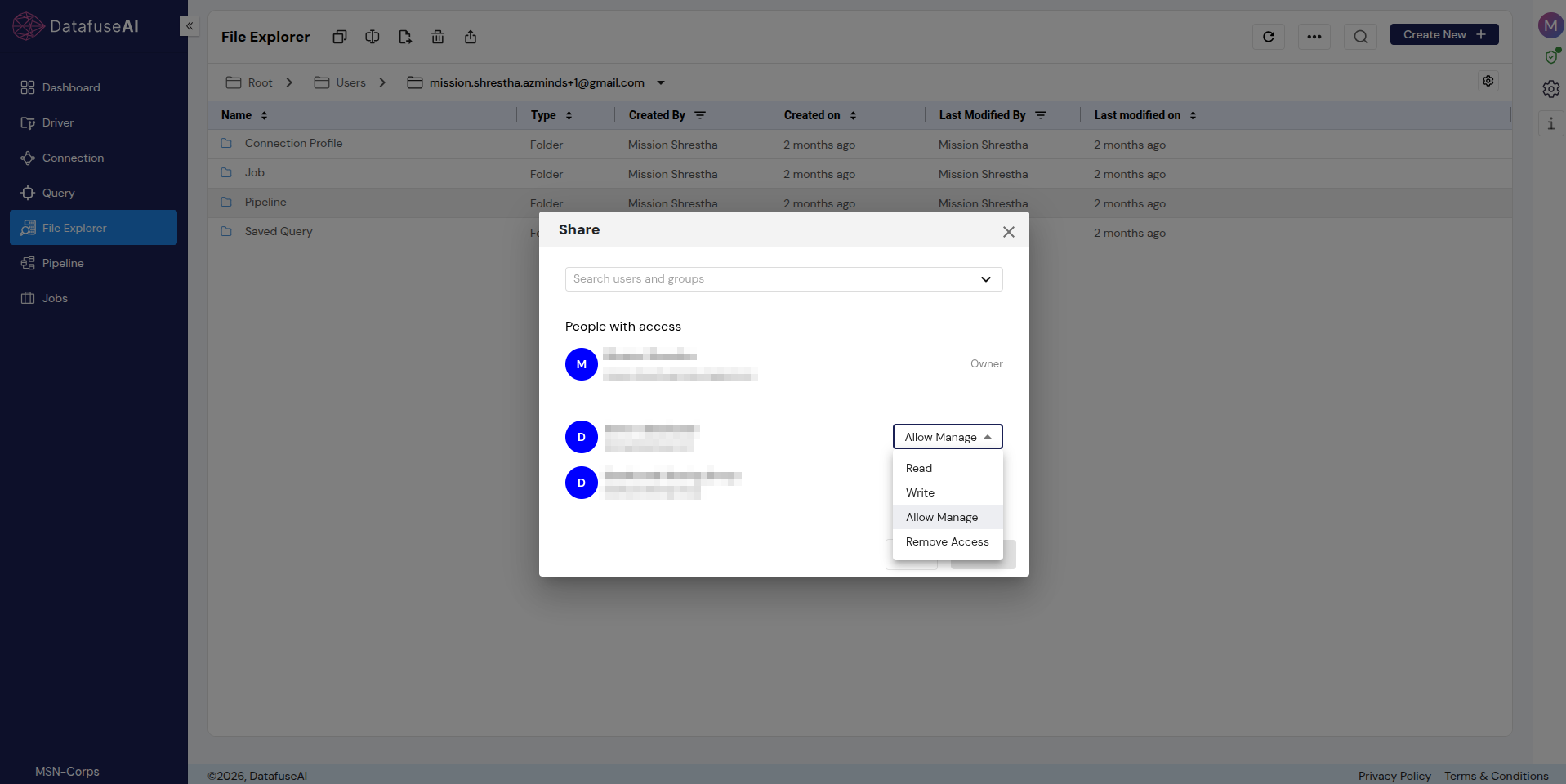1566x784 pixels.
Task: Click the shield status icon on right rail
Action: click(x=1551, y=56)
